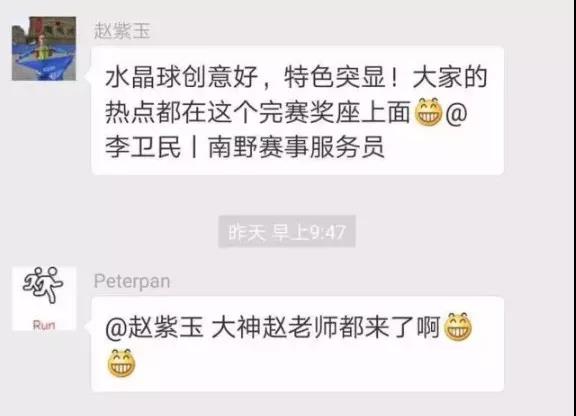This screenshot has width=576, height=416.
Task: Open Peterpan's Run avatar
Action: [44, 299]
